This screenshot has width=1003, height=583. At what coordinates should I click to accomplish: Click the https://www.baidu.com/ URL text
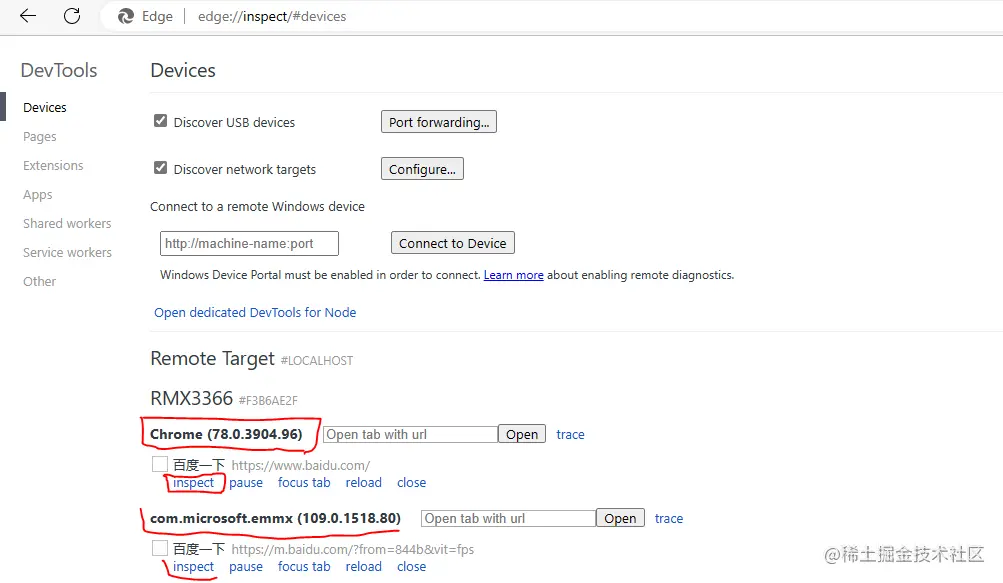[301, 465]
